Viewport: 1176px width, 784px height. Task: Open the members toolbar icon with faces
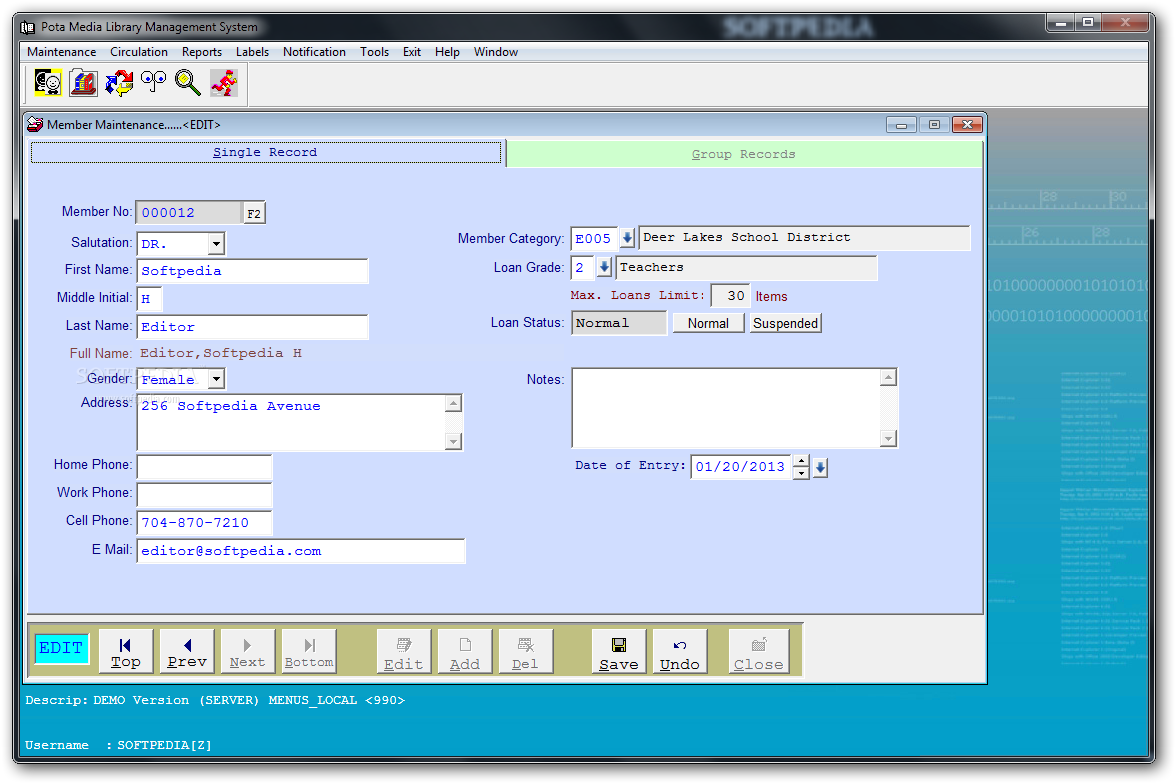(48, 83)
